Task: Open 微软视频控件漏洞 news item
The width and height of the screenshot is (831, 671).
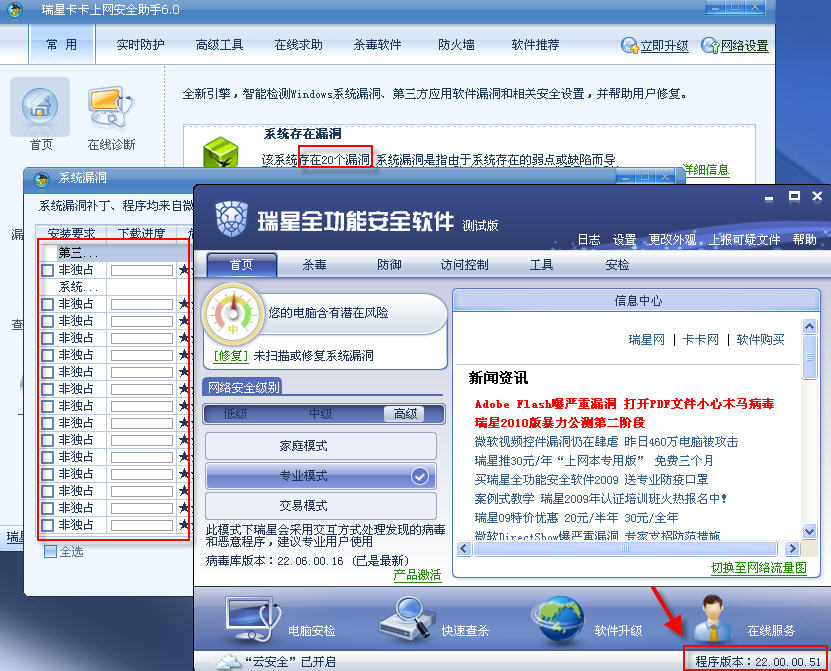Action: click(606, 442)
